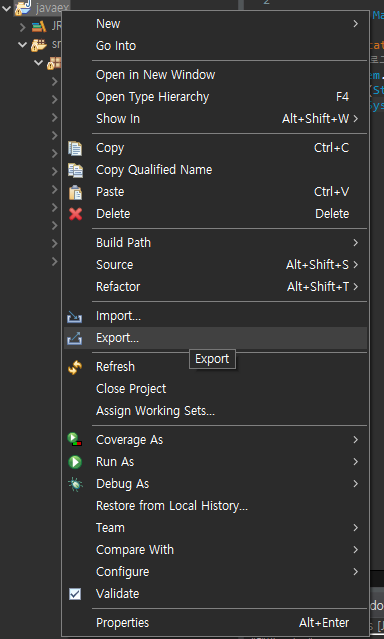384x639 pixels.
Task: Click the red Delete X icon
Action: pos(75,214)
